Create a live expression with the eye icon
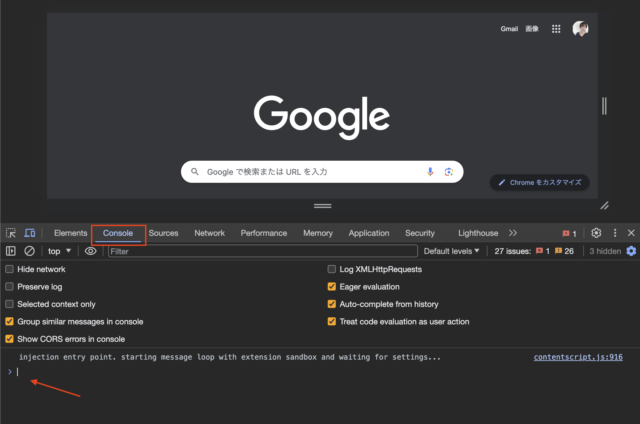Screen dimensions: 640x424 click(x=90, y=251)
